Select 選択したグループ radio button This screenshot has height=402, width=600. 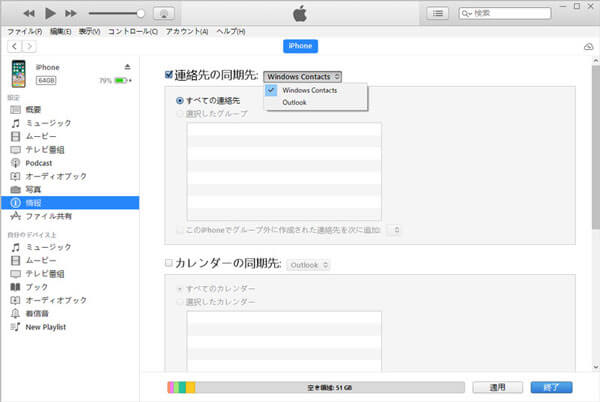[179, 114]
